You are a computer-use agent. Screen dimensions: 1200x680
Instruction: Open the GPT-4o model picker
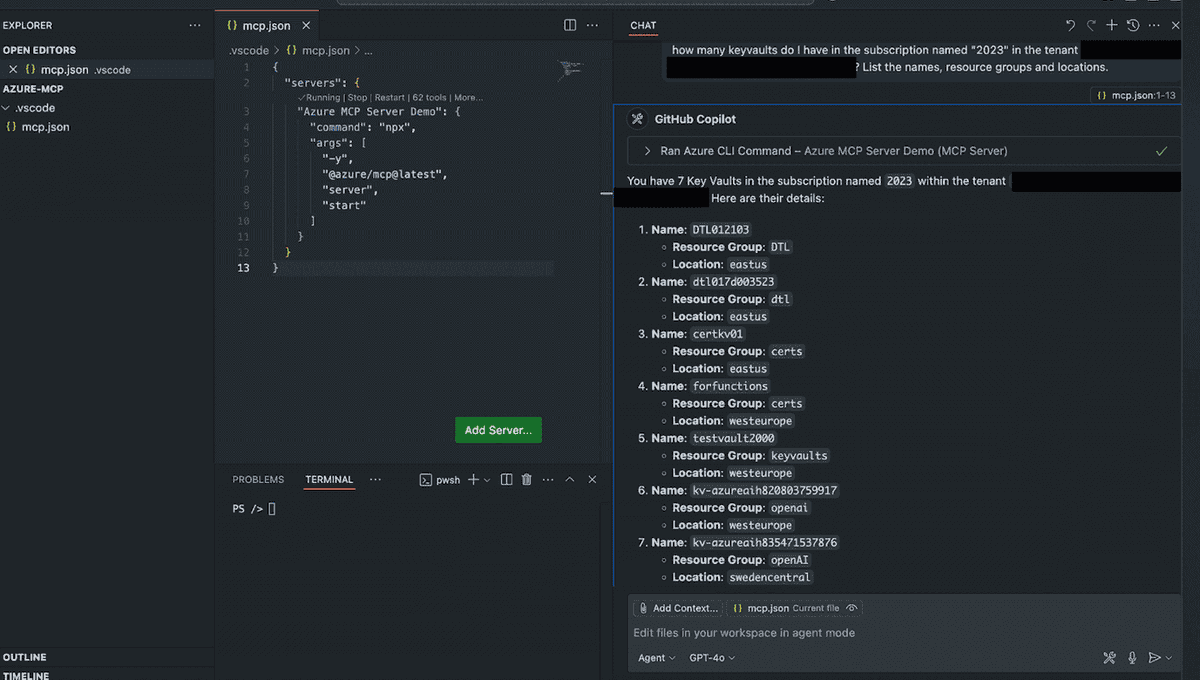click(x=712, y=658)
